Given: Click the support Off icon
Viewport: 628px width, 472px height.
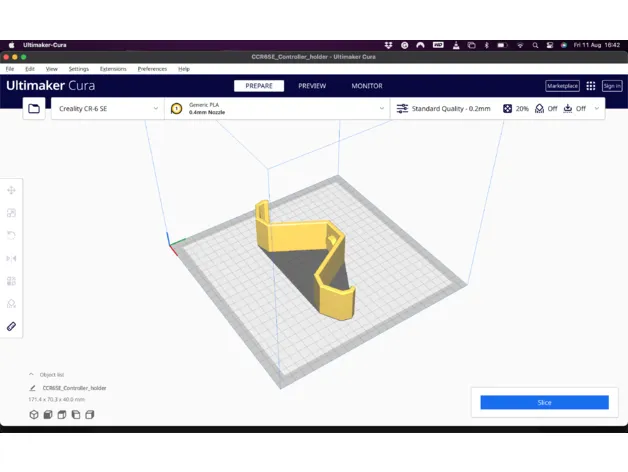Looking at the screenshot, I should (539, 109).
